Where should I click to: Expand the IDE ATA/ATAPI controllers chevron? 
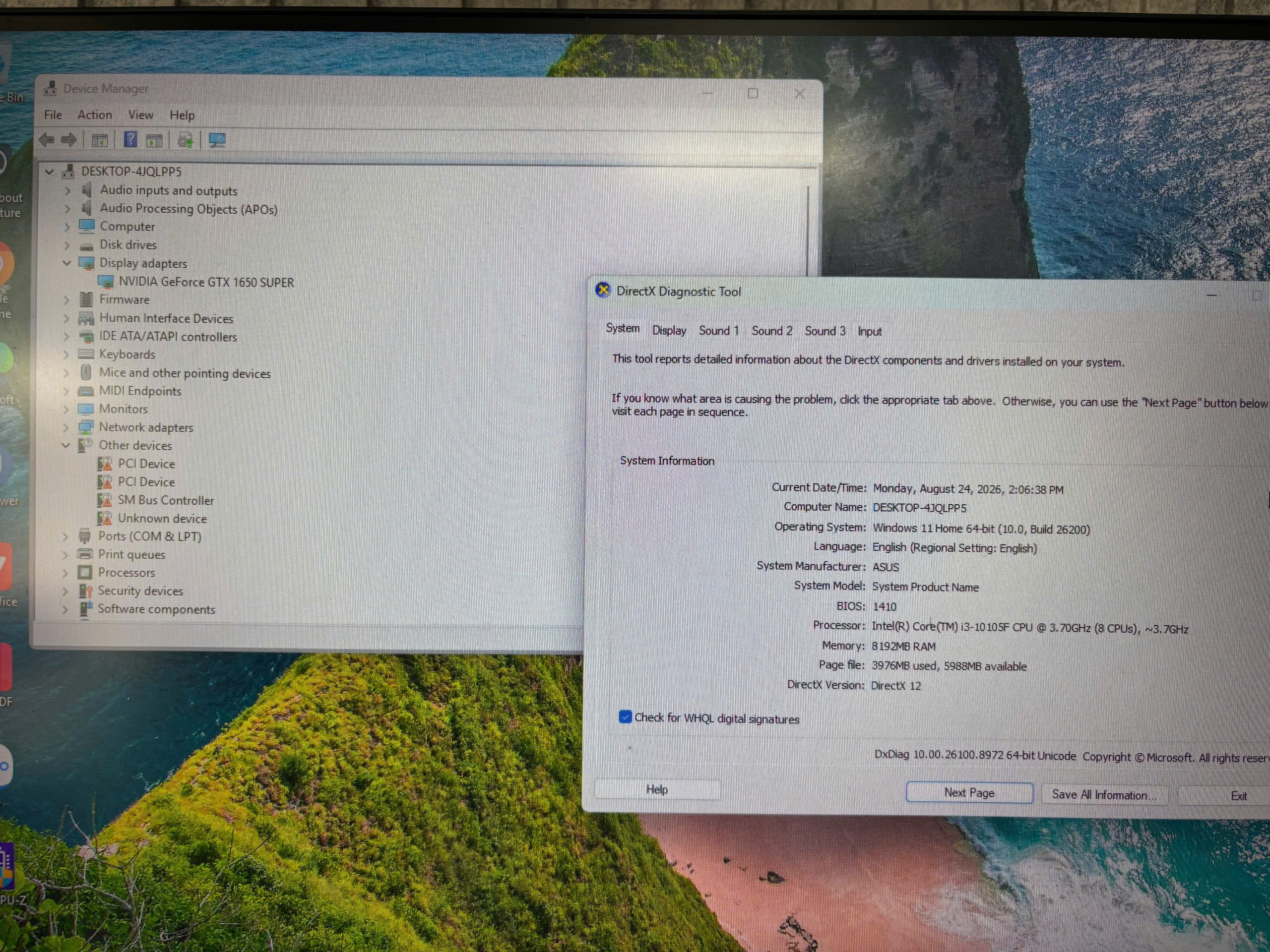click(66, 336)
